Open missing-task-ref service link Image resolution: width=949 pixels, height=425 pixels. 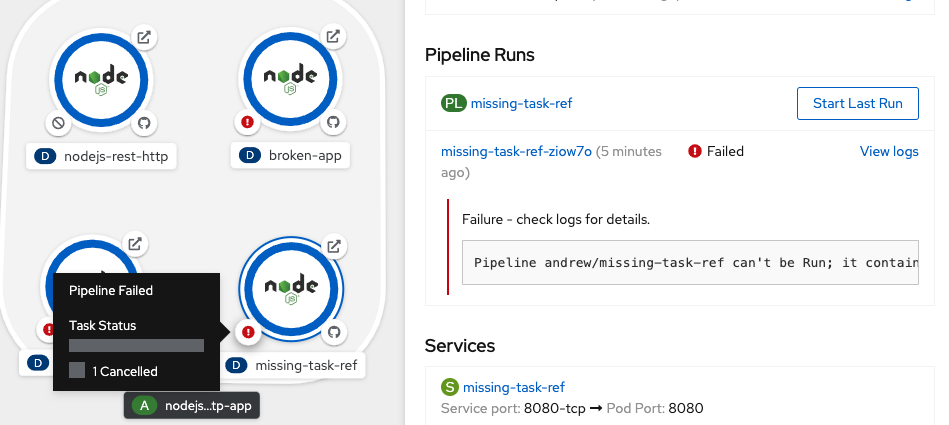click(513, 387)
